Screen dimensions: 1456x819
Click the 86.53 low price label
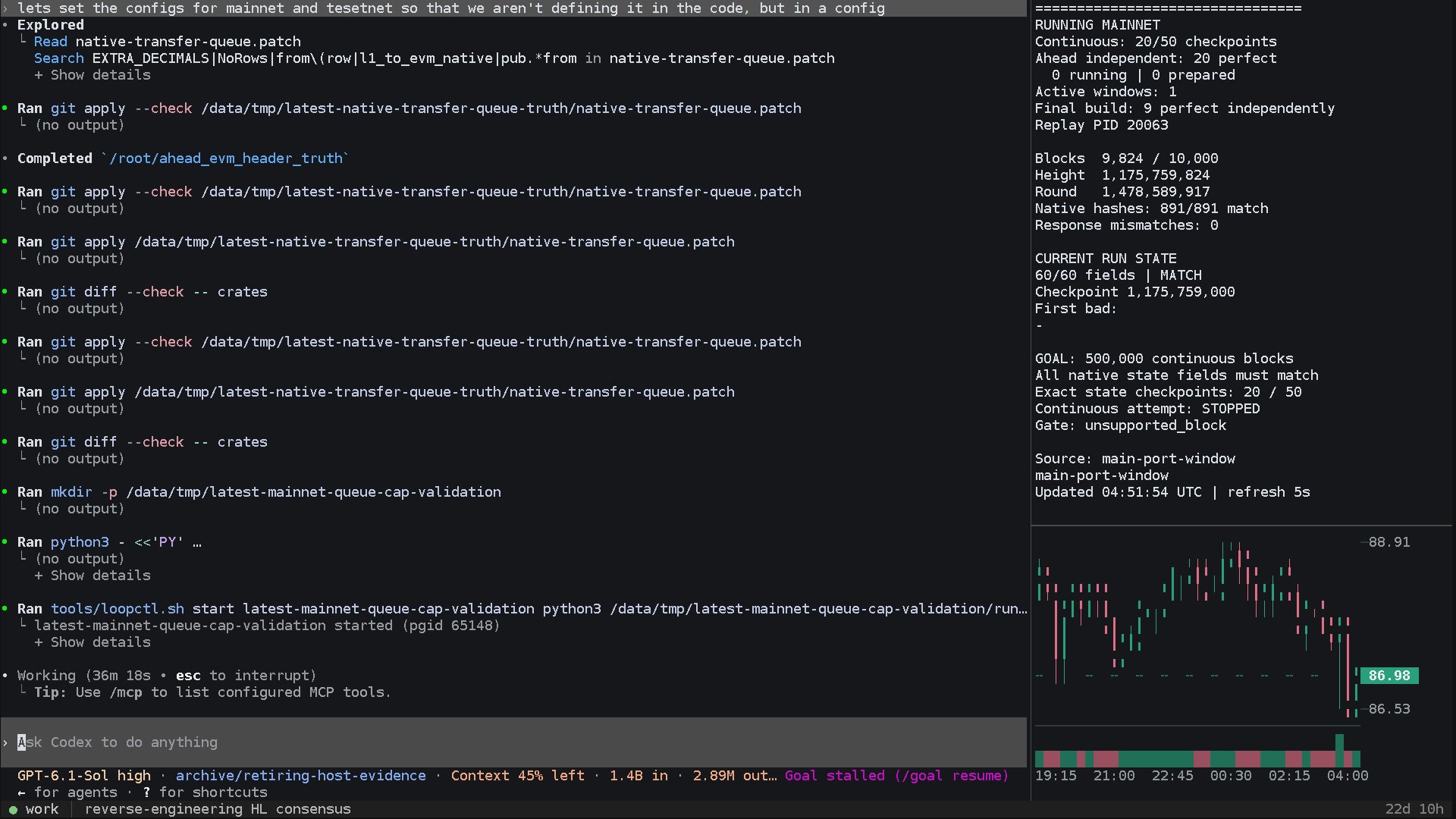coord(1389,709)
